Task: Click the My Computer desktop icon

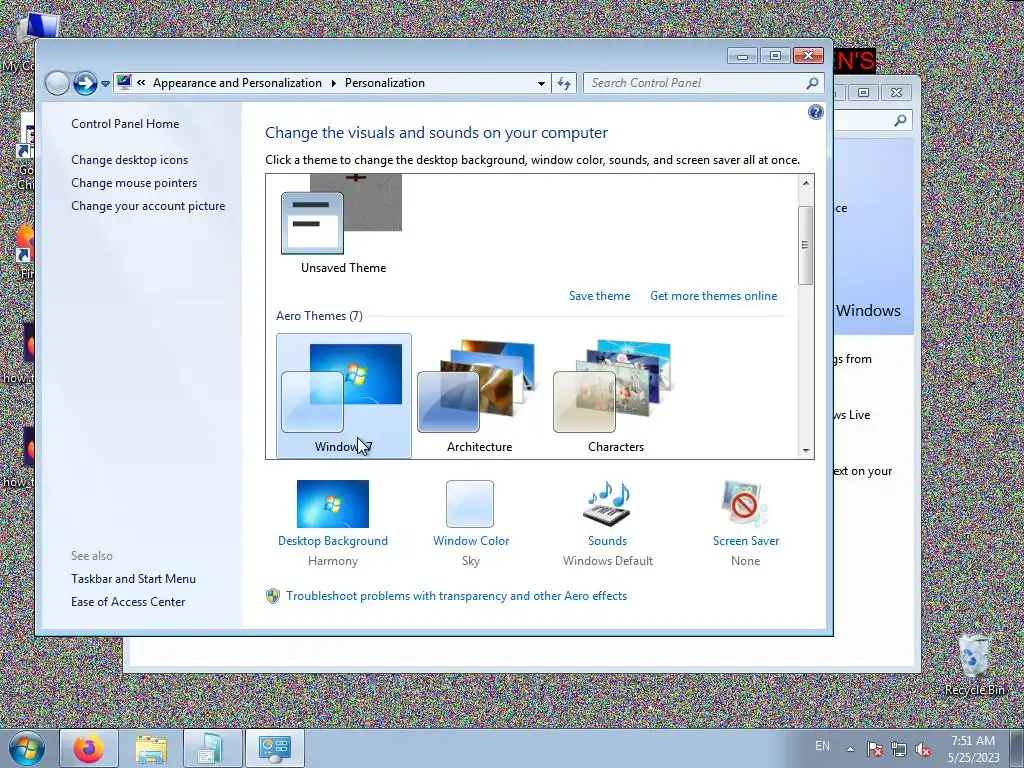Action: click(37, 29)
